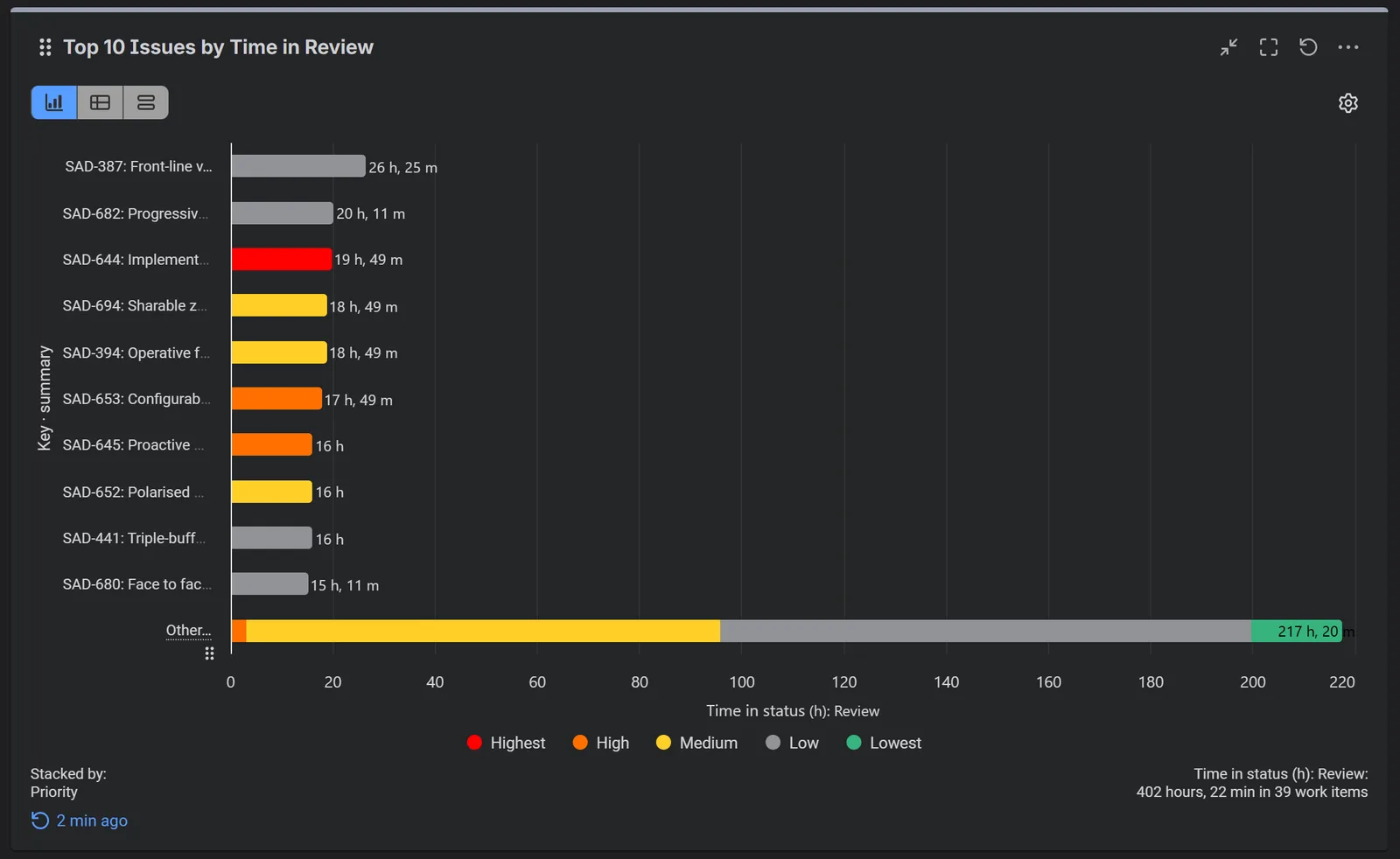This screenshot has width=1400, height=859.
Task: Click the resize handle under Other label
Action: click(x=209, y=653)
